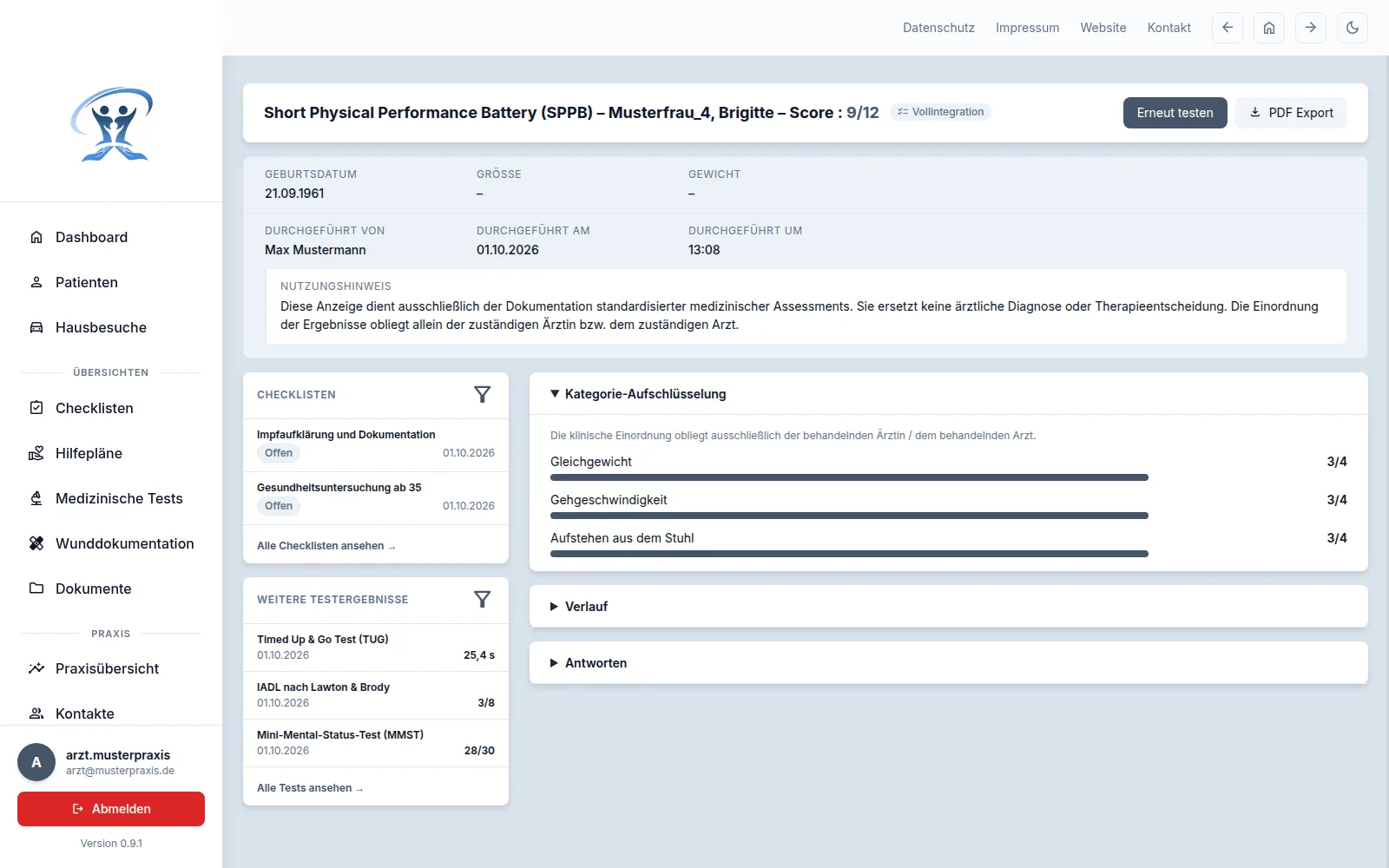Toggle dark mode with the moon icon

[x=1353, y=28]
